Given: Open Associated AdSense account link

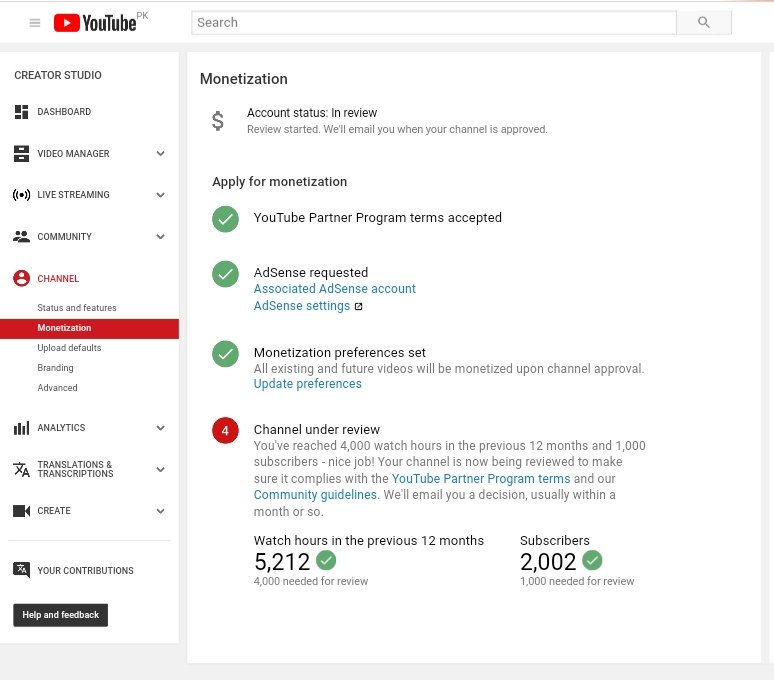Looking at the screenshot, I should 335,289.
